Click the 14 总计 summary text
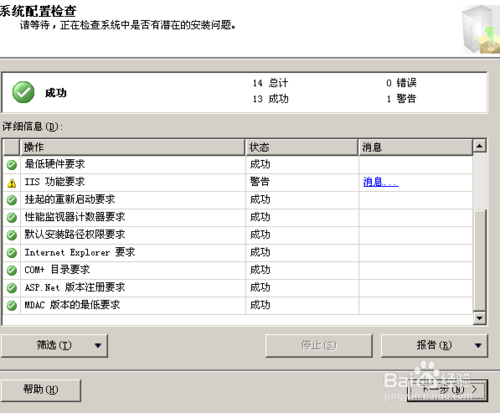This screenshot has width=500, height=413. (x=270, y=83)
